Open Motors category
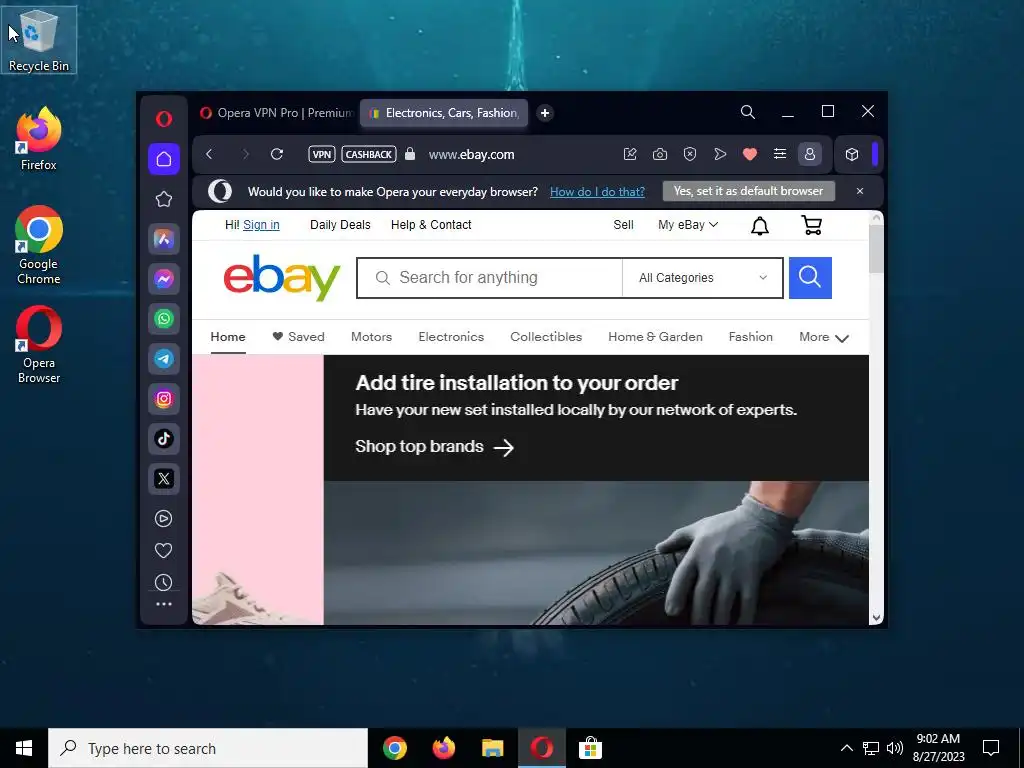This screenshot has height=768, width=1024. pos(372,337)
